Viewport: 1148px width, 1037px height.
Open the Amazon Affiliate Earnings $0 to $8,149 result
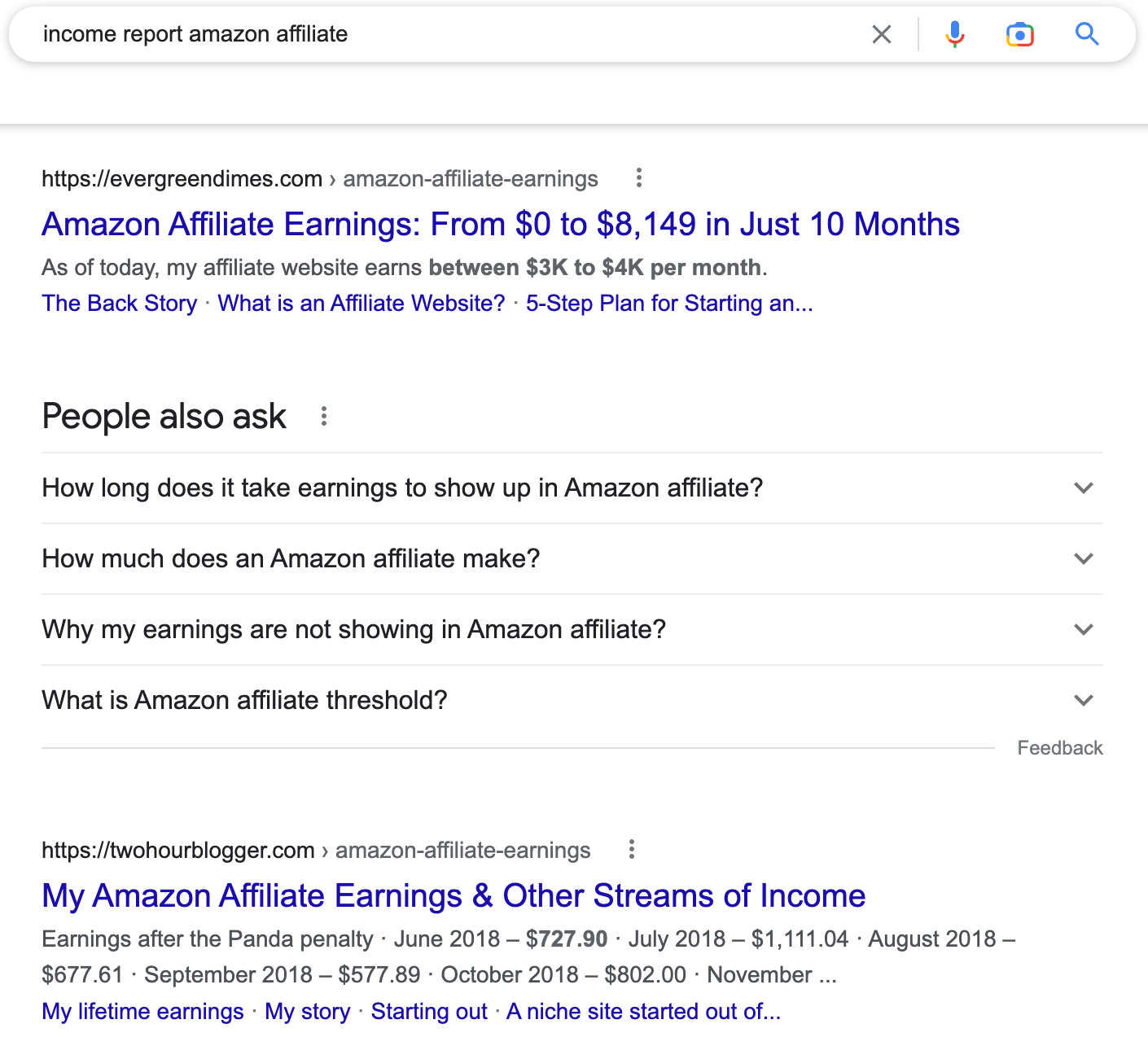(500, 224)
